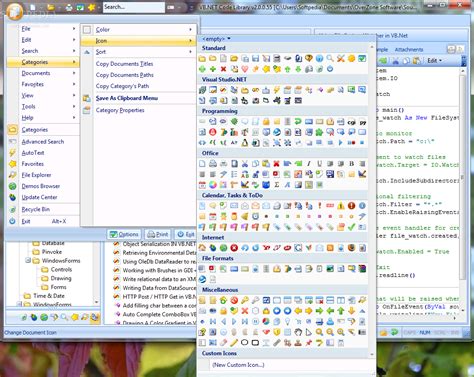Choose the green puzzle piece in Programming section
This screenshot has width=474, height=377.
tap(319, 132)
